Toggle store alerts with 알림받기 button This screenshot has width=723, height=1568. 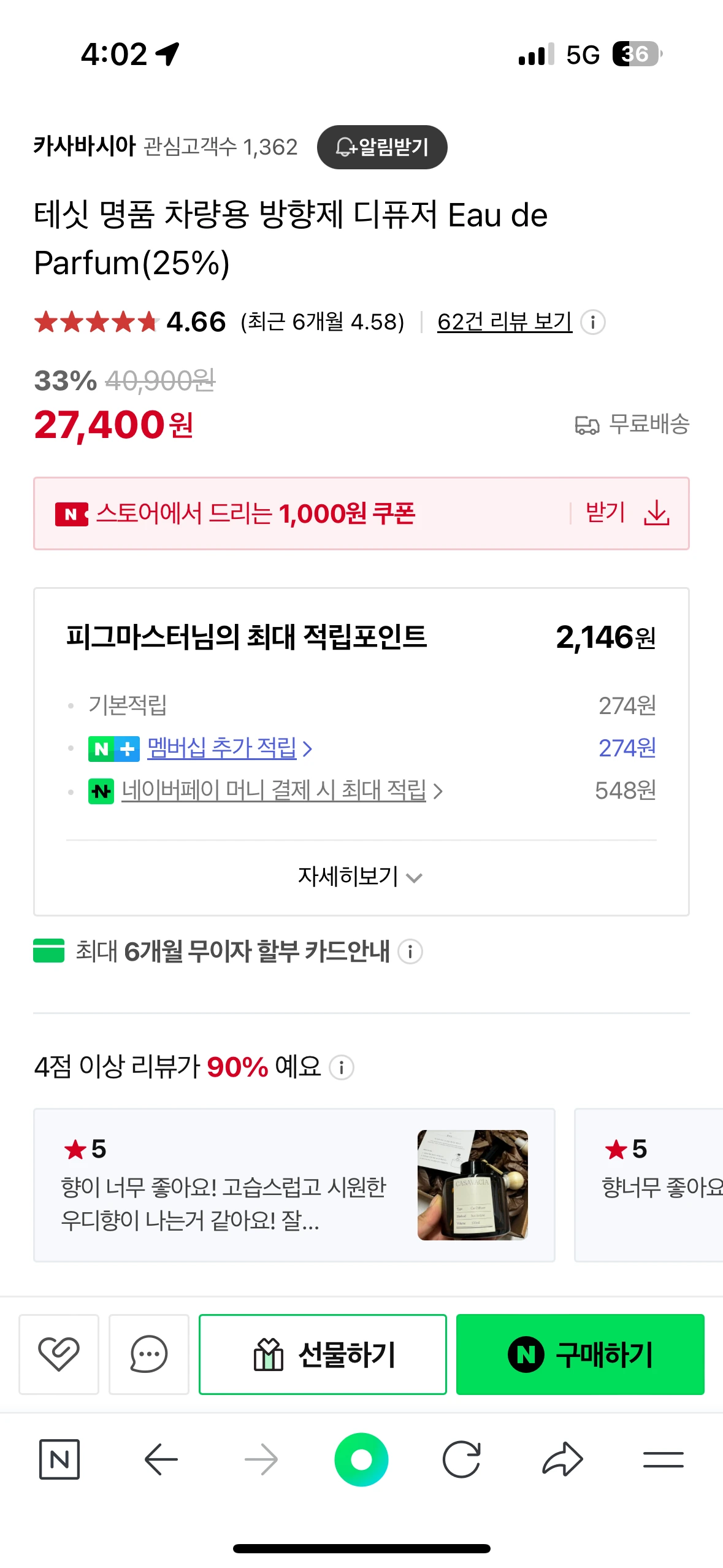[382, 147]
